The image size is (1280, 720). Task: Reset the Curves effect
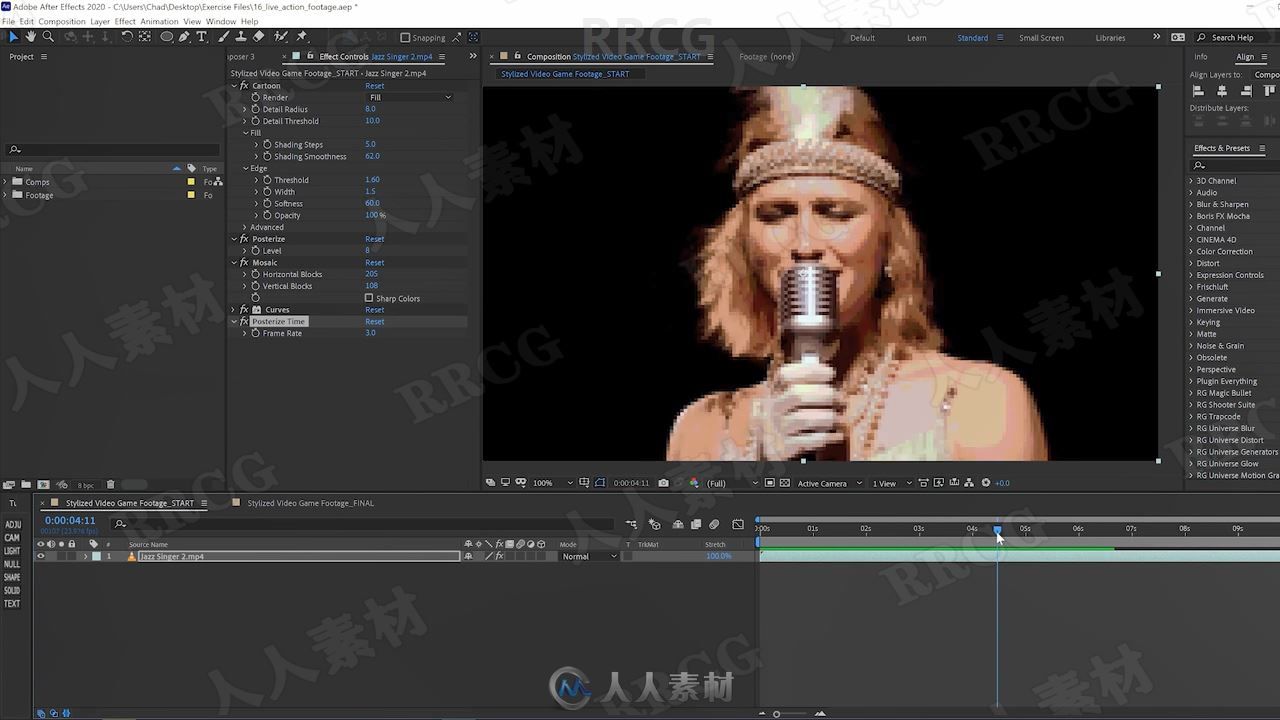374,310
